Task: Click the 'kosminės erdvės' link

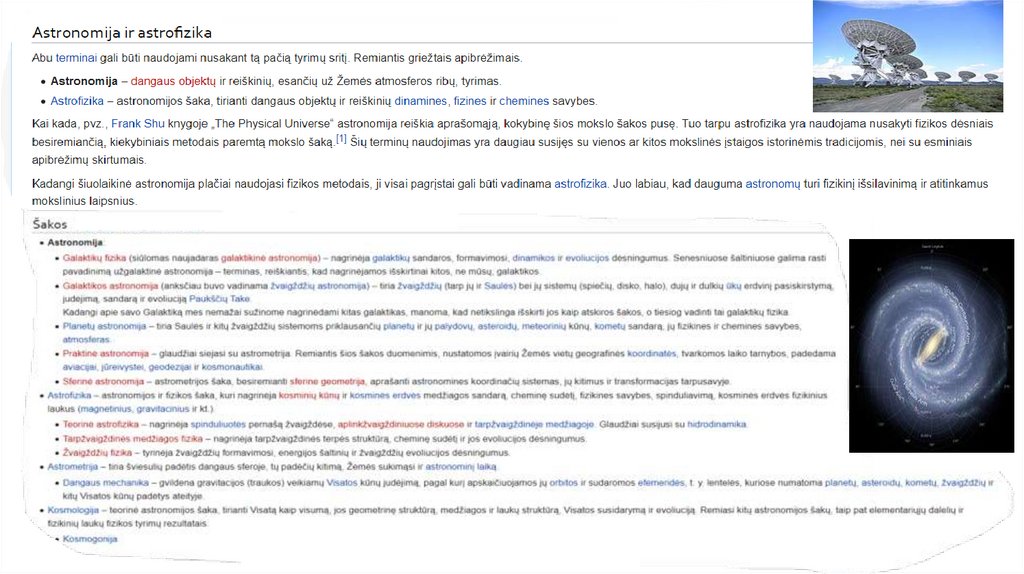Action: 385,395
